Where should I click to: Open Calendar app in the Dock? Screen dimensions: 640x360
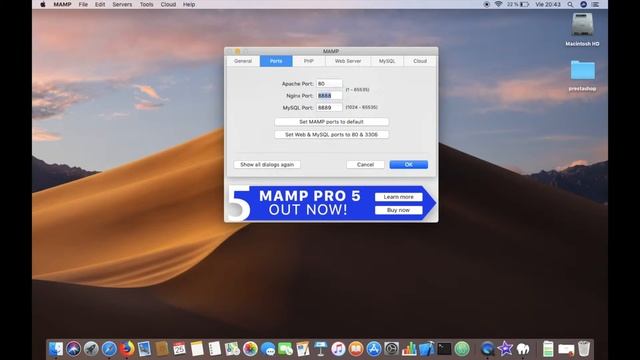tap(179, 349)
